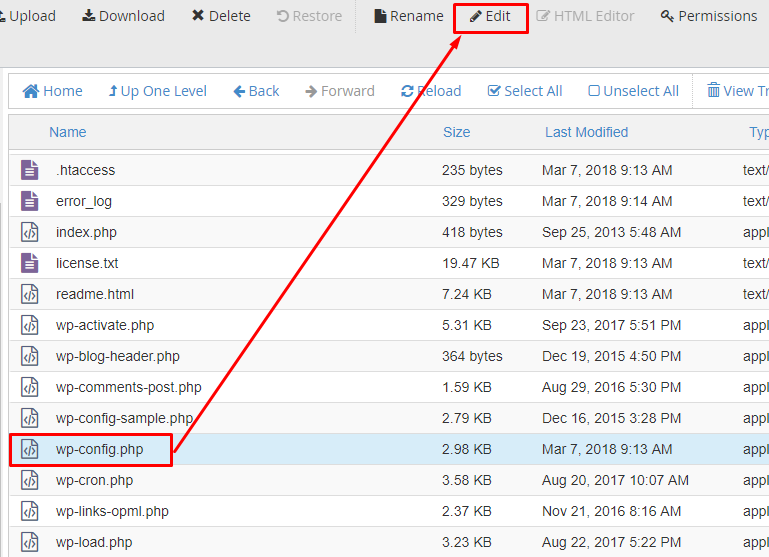Select the wp-activate.php file name
The image size is (769, 557).
coord(105,326)
